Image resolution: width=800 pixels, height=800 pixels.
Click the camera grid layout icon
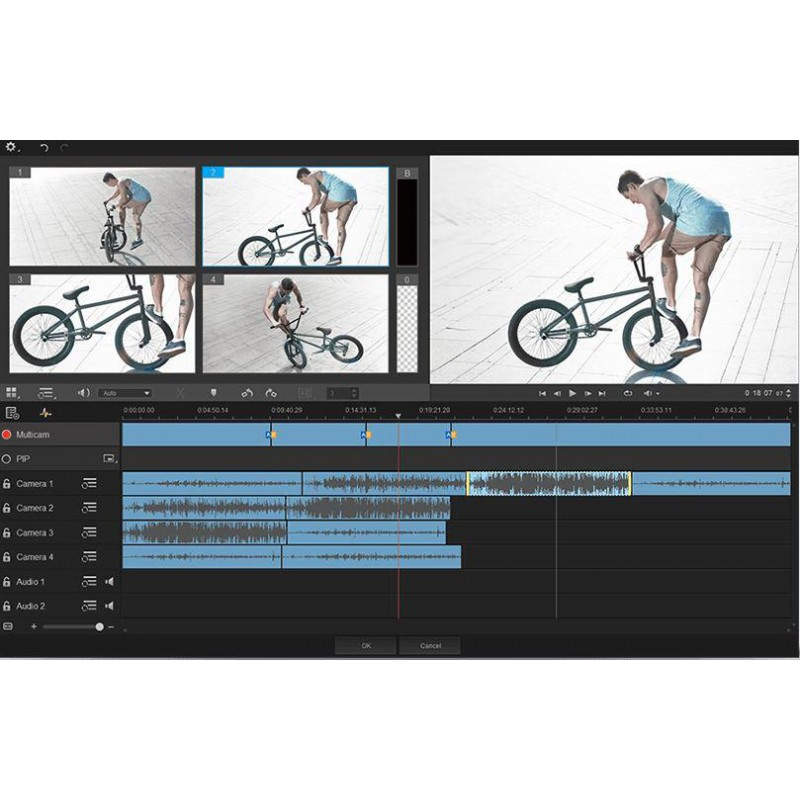point(12,393)
